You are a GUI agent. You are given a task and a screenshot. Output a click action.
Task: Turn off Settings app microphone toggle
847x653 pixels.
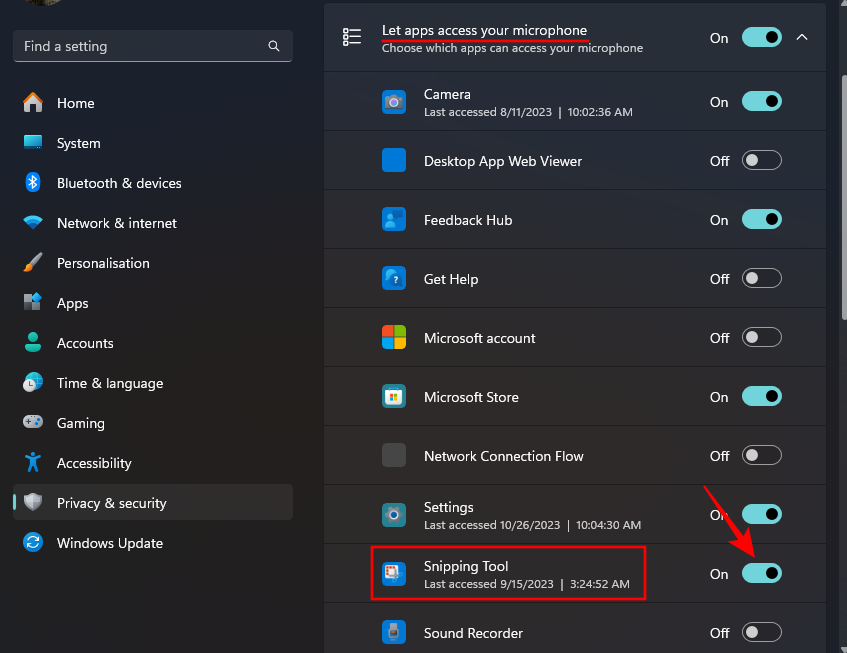tap(762, 514)
